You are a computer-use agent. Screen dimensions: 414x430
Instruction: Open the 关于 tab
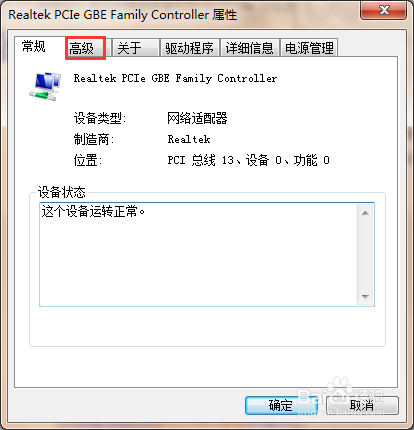(135, 48)
